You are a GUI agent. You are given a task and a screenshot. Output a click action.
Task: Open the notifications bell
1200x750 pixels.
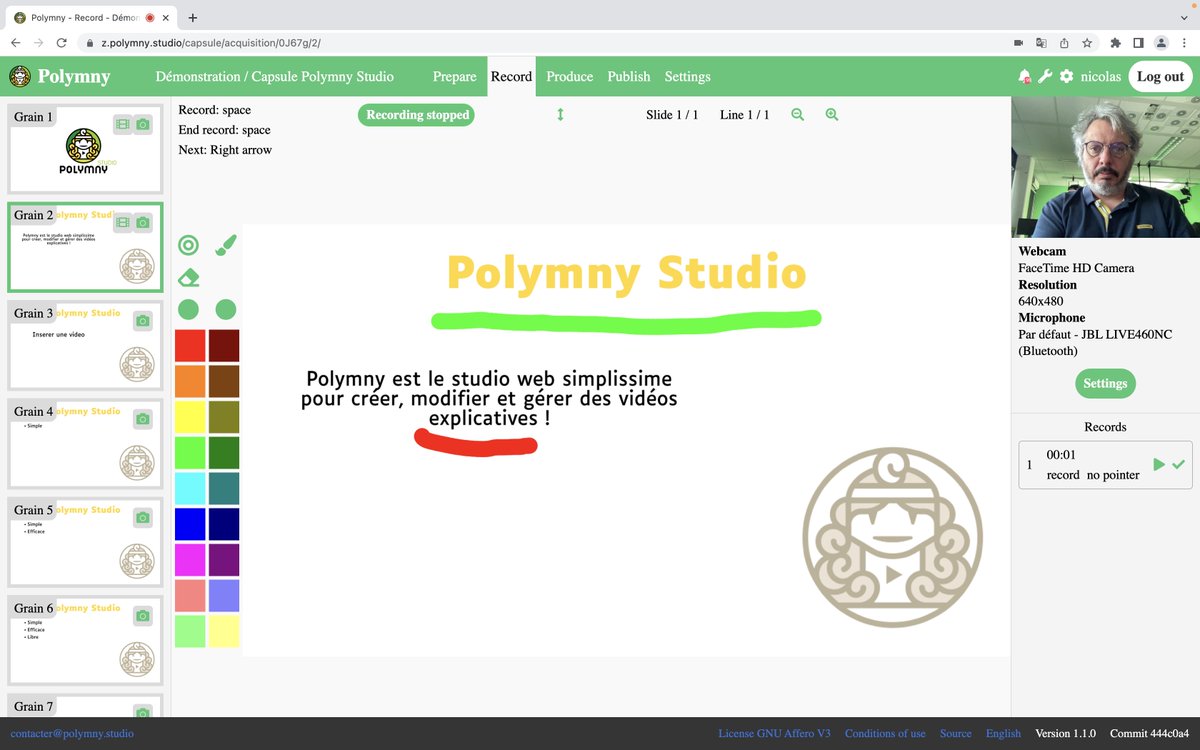coord(1024,76)
